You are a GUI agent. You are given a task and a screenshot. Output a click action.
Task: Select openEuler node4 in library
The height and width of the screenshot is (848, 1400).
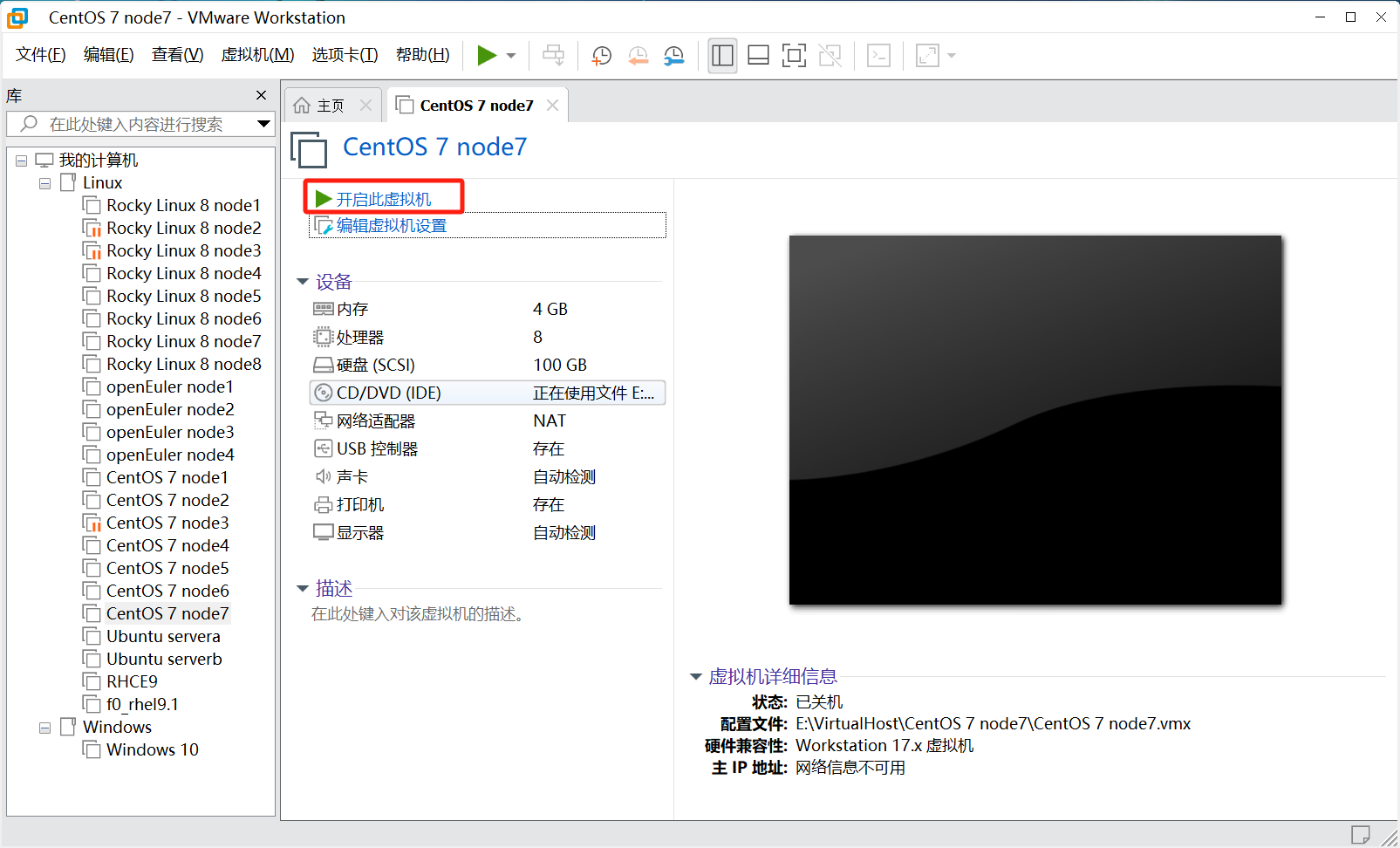(x=169, y=455)
